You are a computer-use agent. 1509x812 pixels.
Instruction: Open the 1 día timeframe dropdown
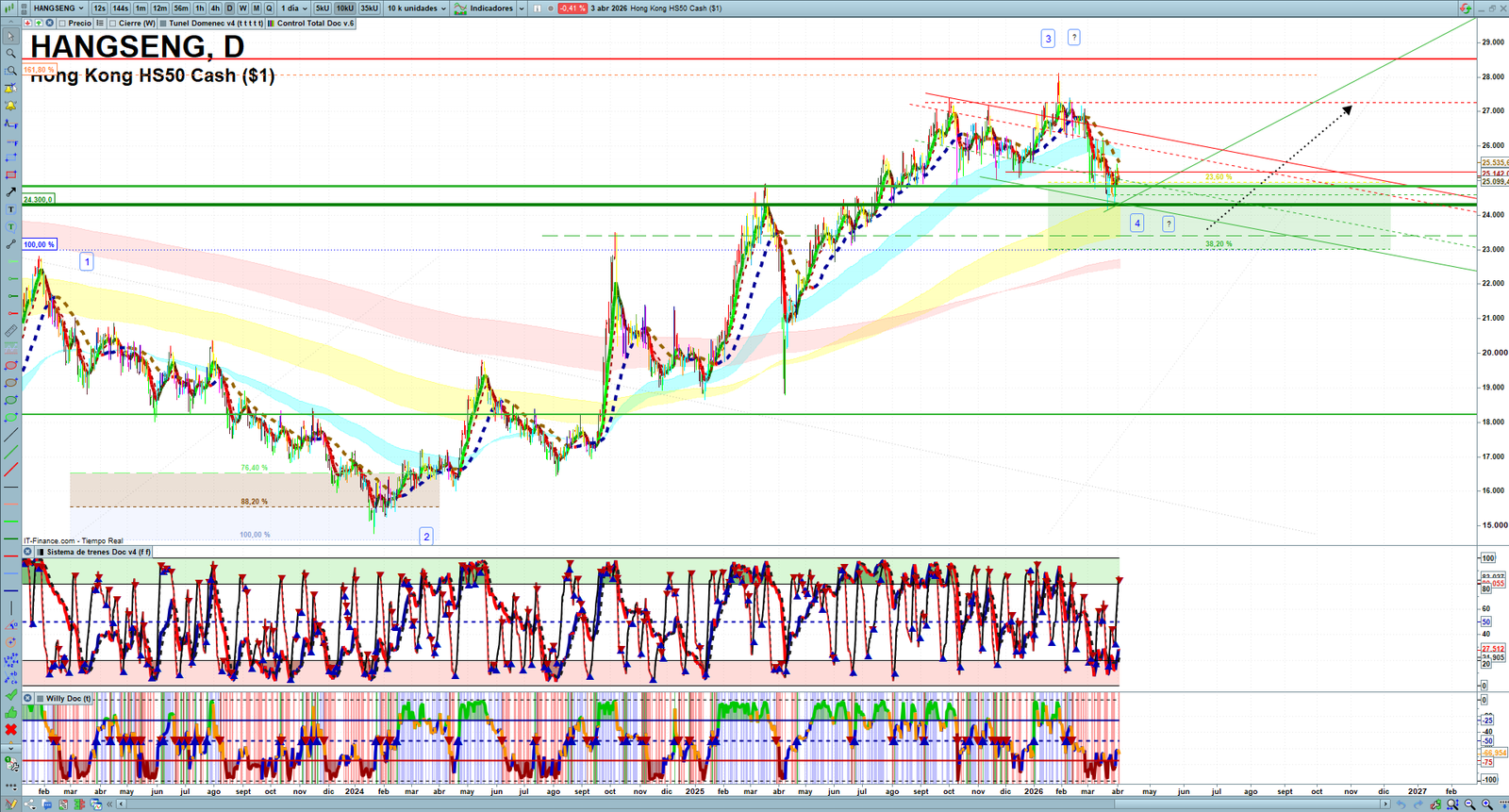tap(294, 8)
